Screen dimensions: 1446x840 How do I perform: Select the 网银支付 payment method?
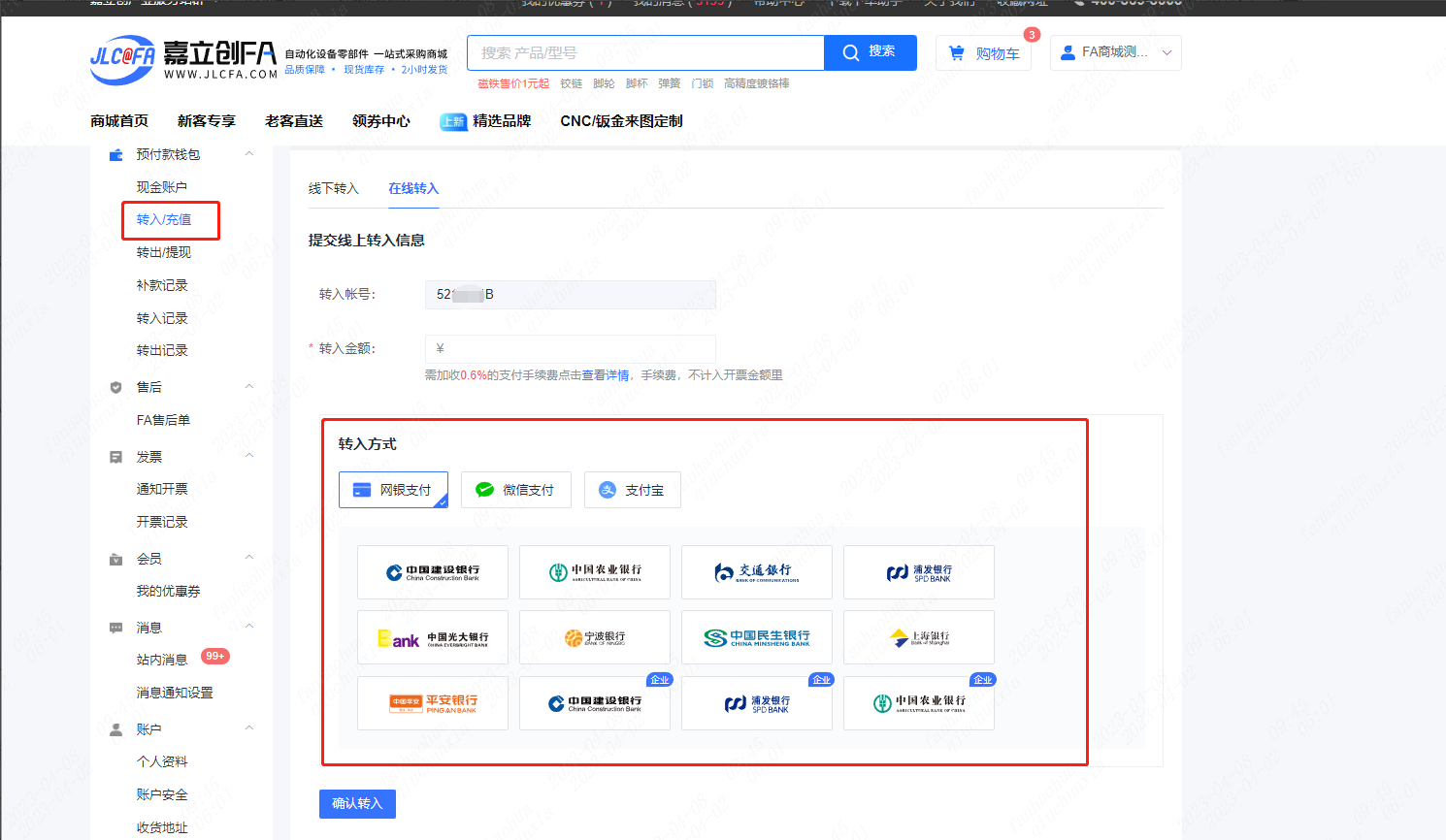coord(393,490)
